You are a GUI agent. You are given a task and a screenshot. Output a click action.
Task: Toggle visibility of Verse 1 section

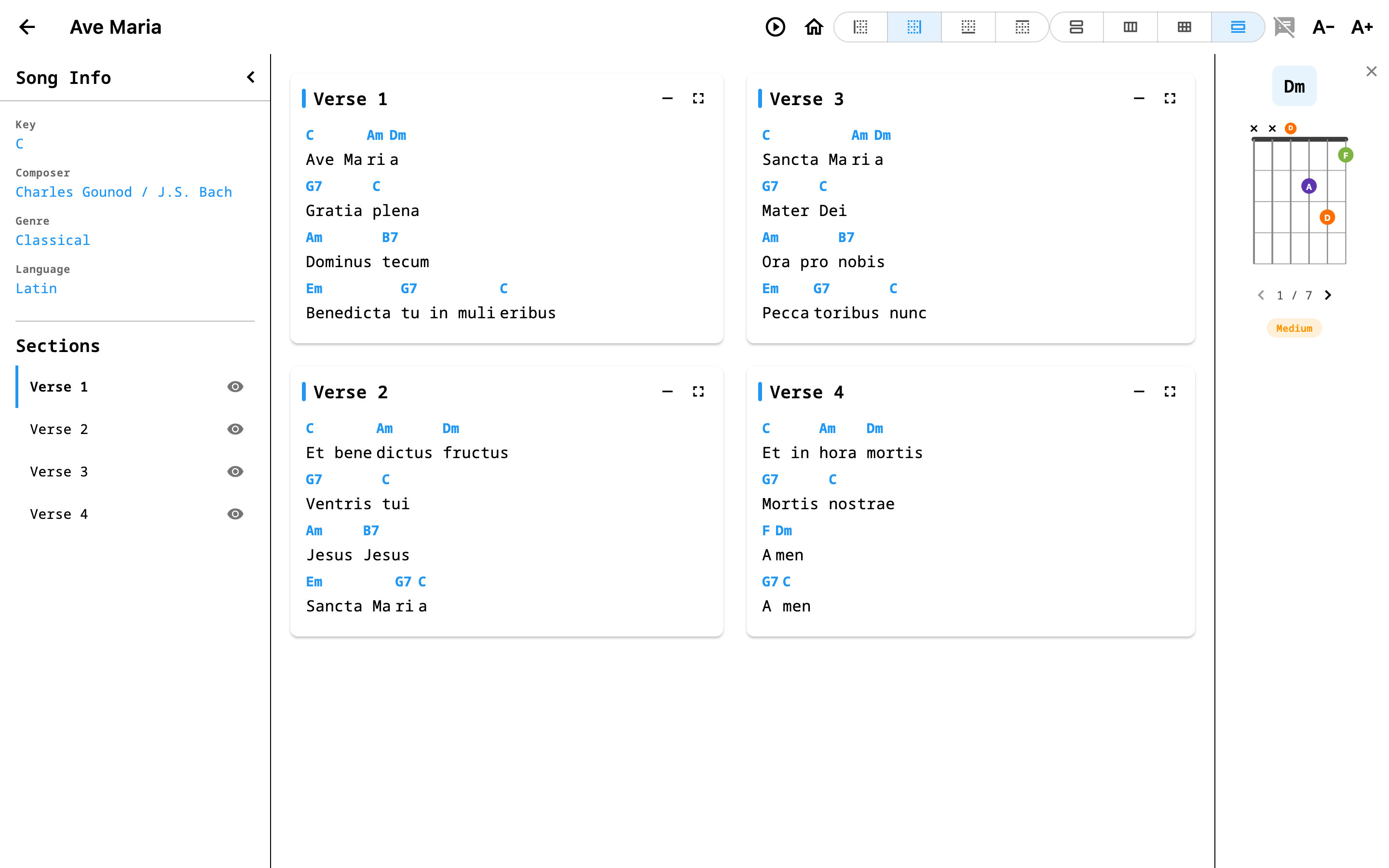pos(235,386)
